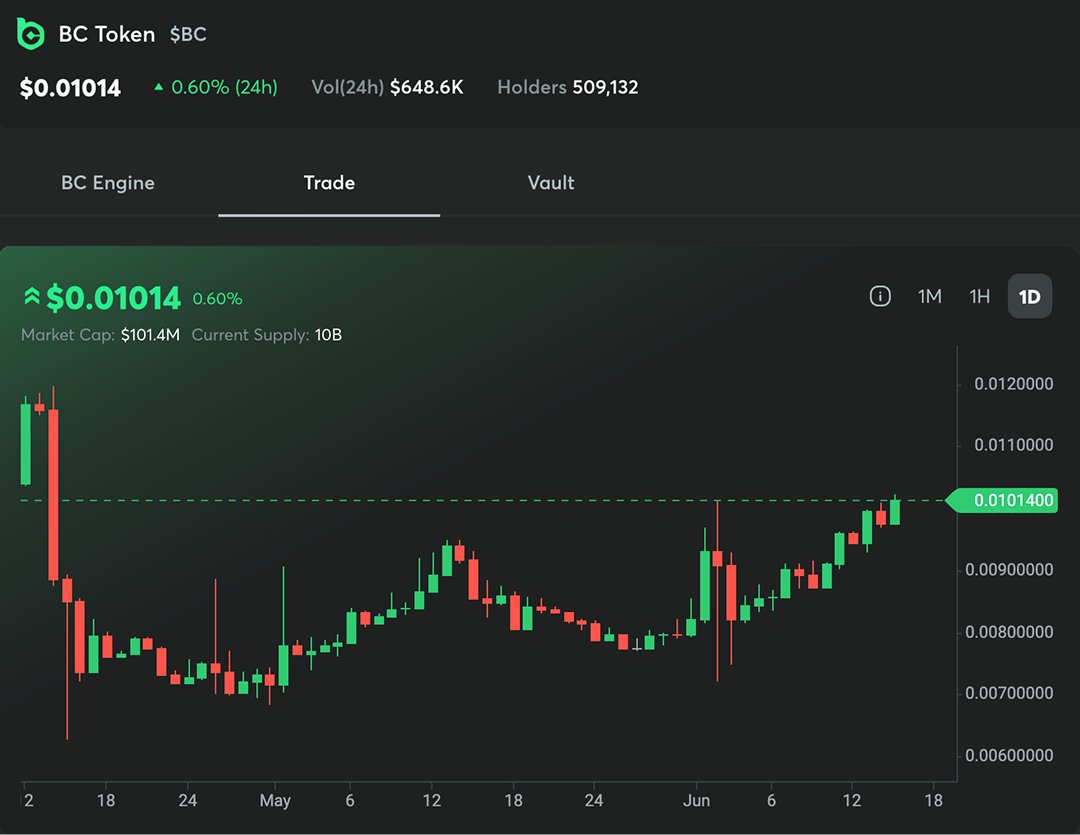The width and height of the screenshot is (1080, 835).
Task: Click the Jun date axis label
Action: (696, 801)
